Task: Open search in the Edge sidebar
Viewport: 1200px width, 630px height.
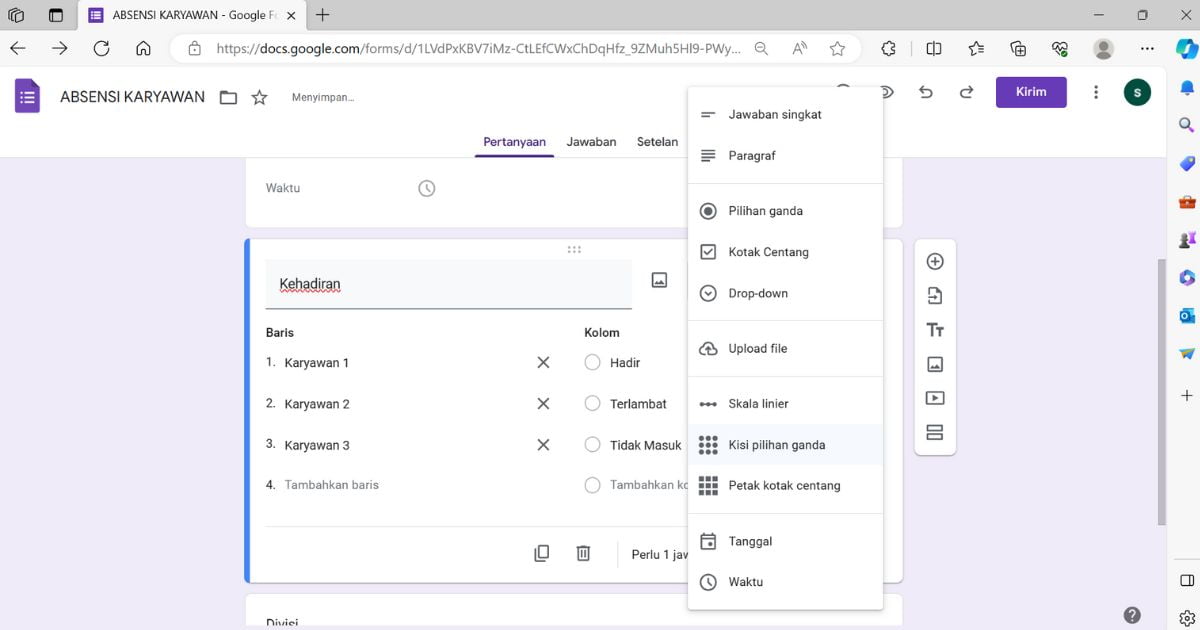Action: point(1187,125)
